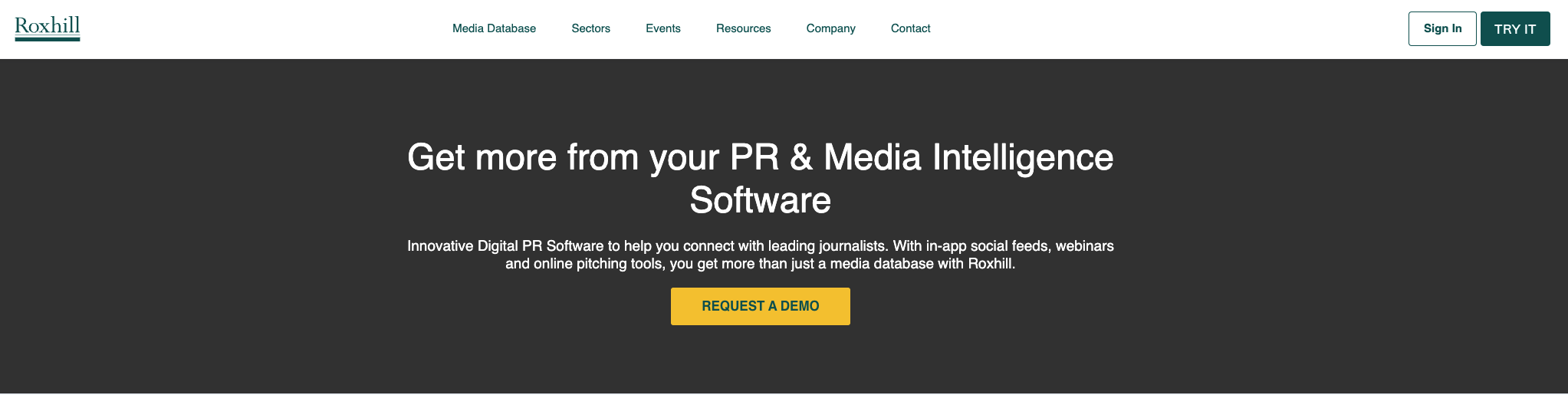Click the ampersand in the hero headline
1568x395 pixels.
tap(800, 158)
